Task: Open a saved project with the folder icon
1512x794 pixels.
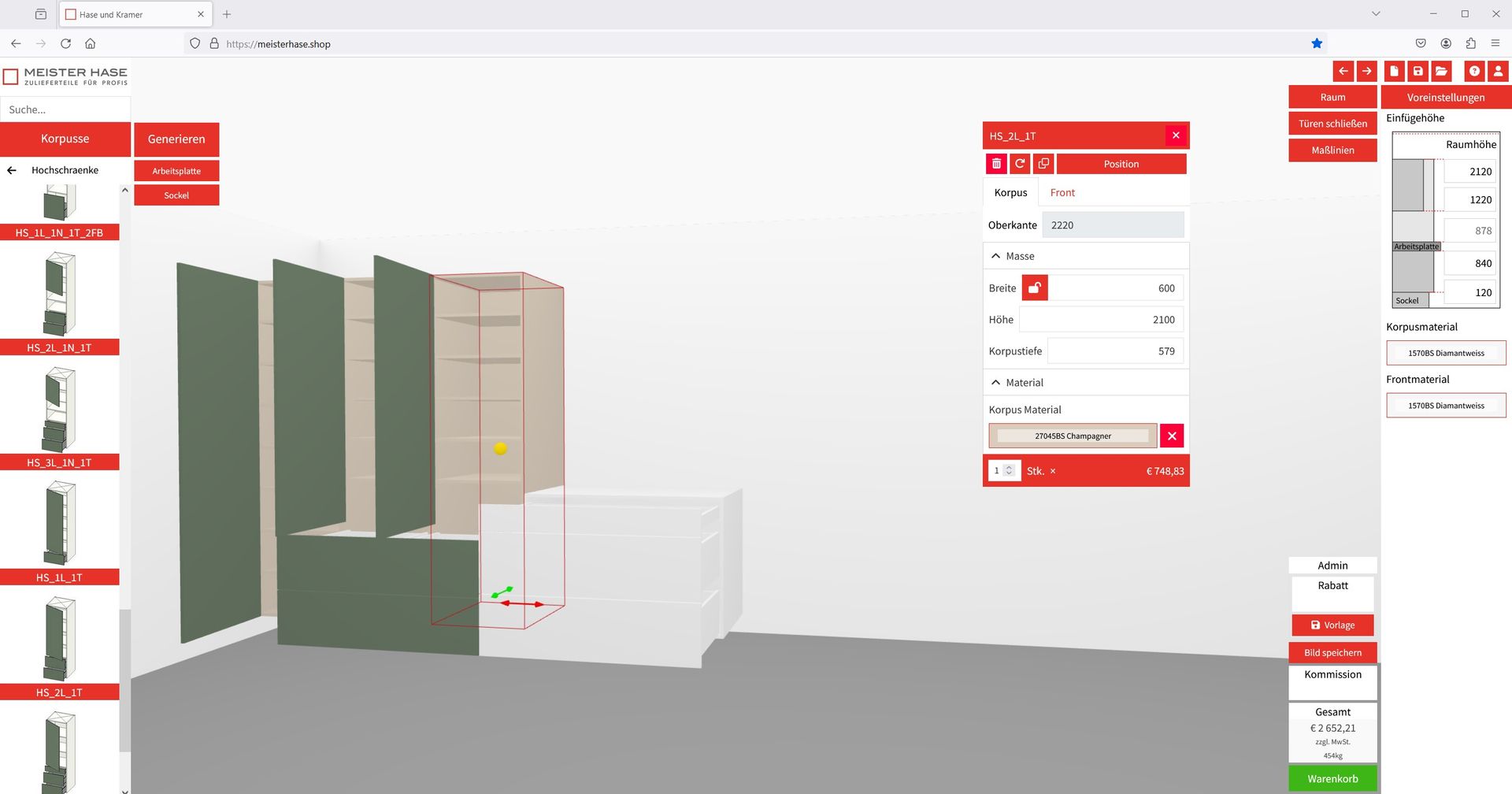Action: click(1441, 71)
